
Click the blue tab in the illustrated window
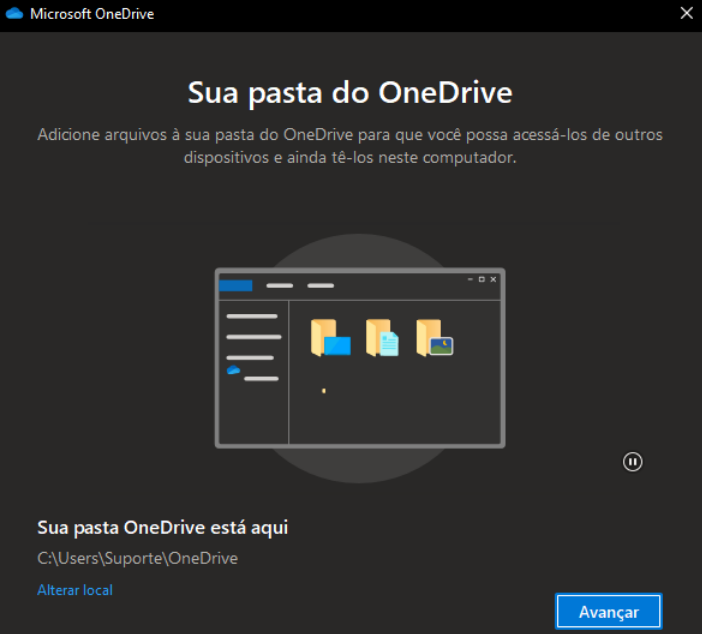(236, 285)
